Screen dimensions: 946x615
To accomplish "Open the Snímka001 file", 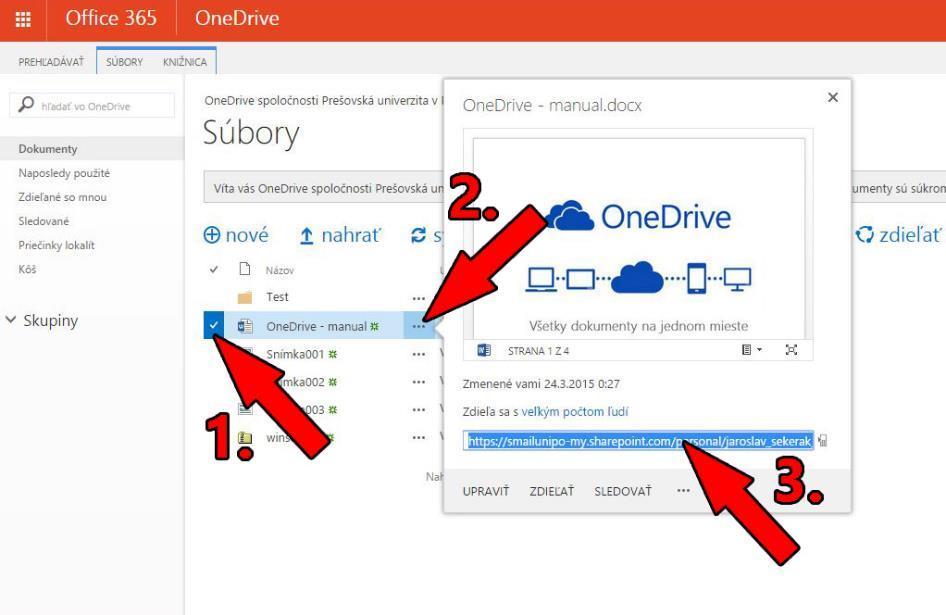I will pyautogui.click(x=295, y=354).
